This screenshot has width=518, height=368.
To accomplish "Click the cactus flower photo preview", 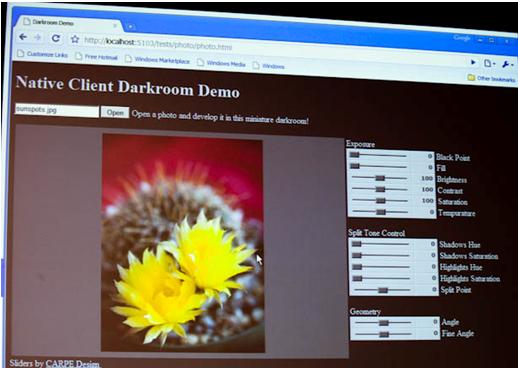I will 183,243.
